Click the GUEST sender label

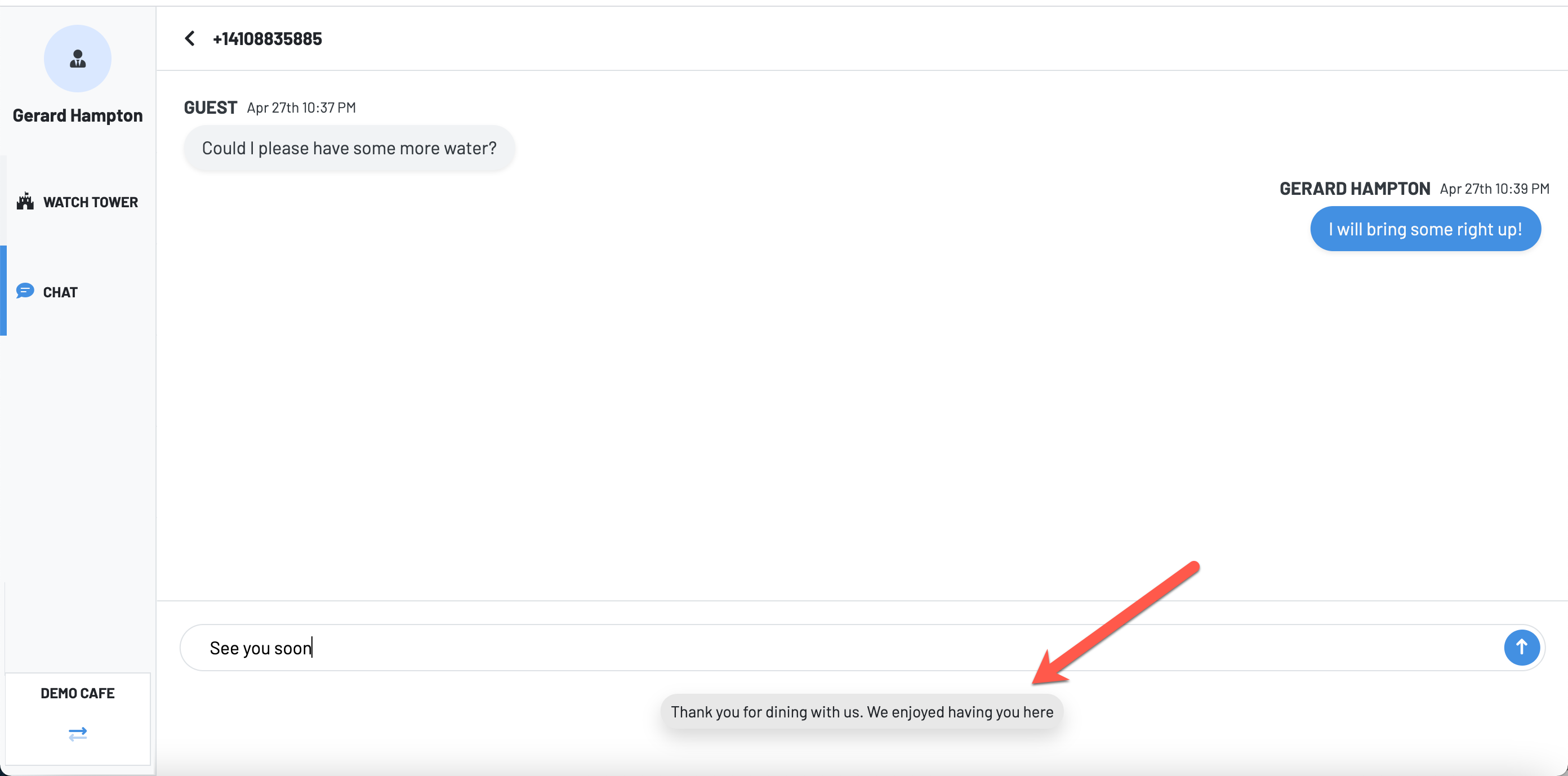(x=211, y=108)
